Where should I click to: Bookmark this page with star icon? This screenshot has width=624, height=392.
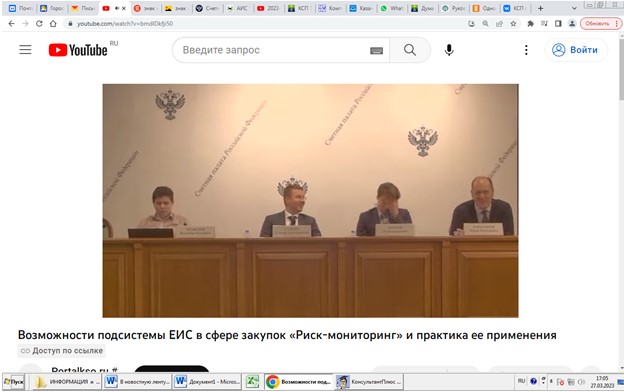tap(513, 23)
